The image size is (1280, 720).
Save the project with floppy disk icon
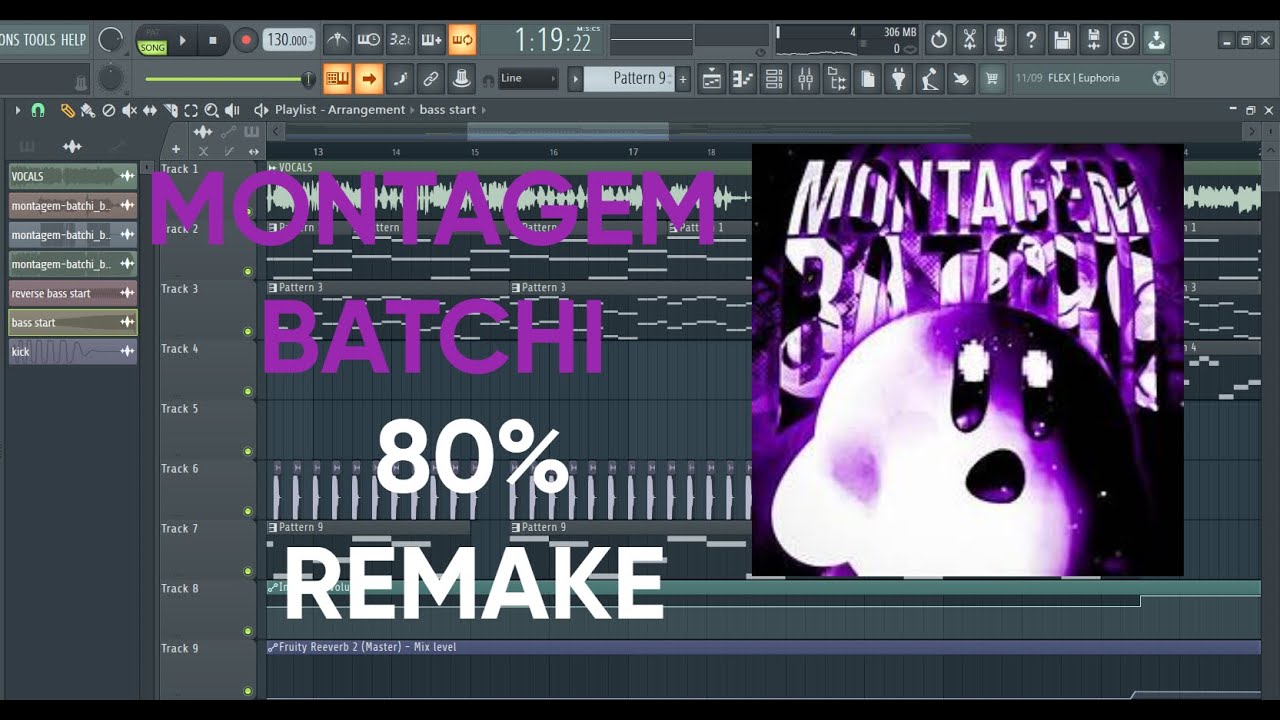coord(1062,40)
